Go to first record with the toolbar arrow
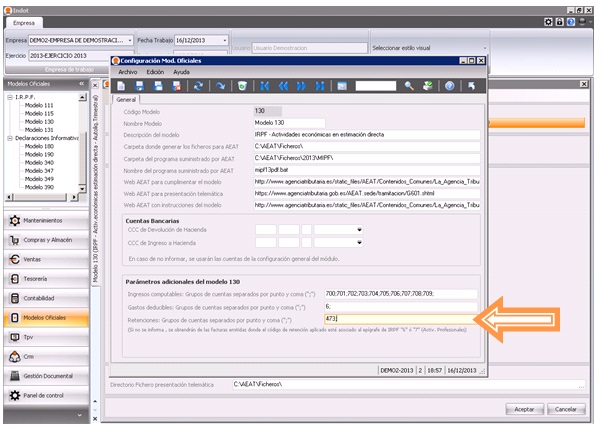This screenshot has height=431, width=603. tap(265, 86)
